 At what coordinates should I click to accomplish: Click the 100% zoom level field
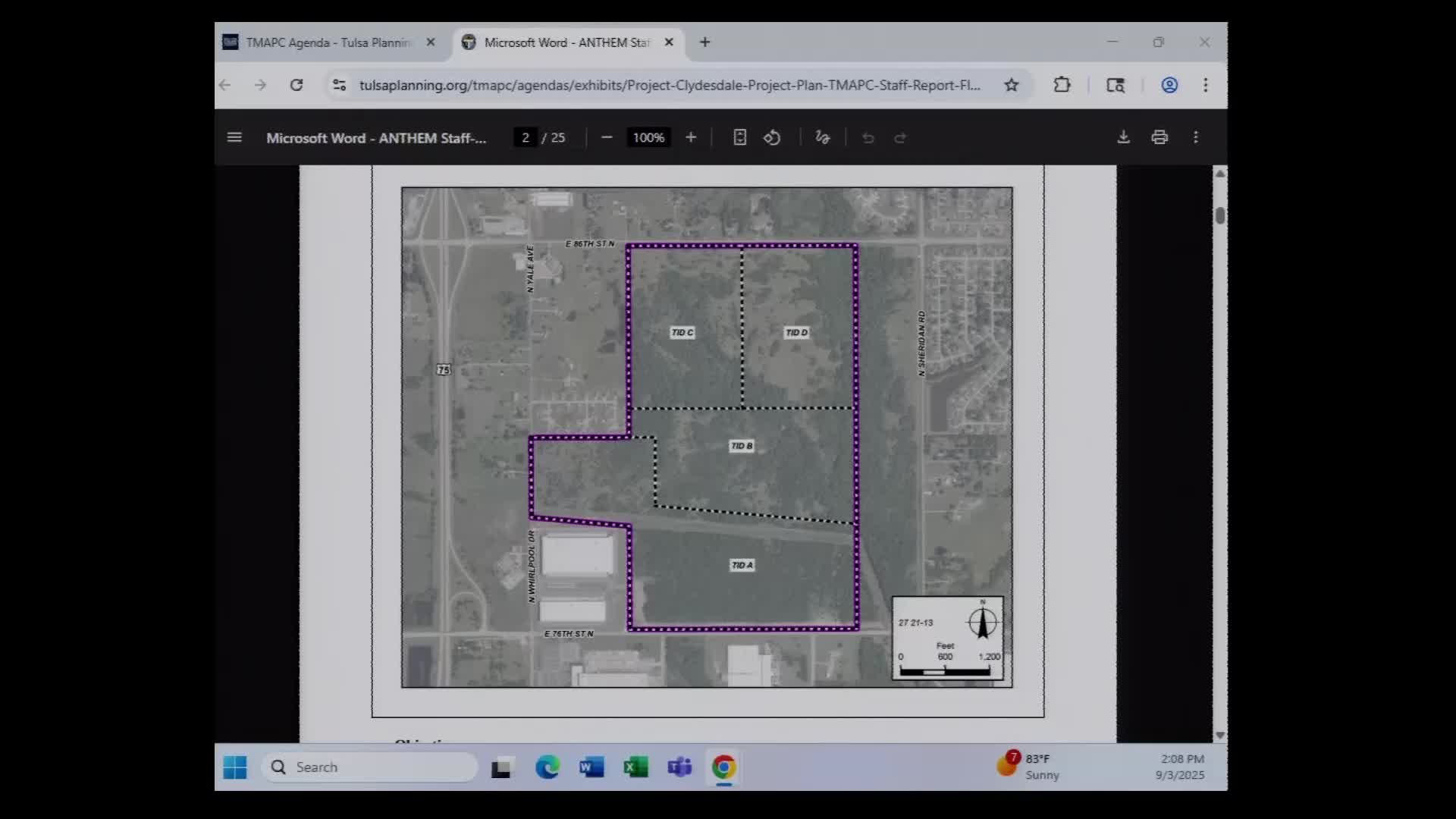(648, 137)
